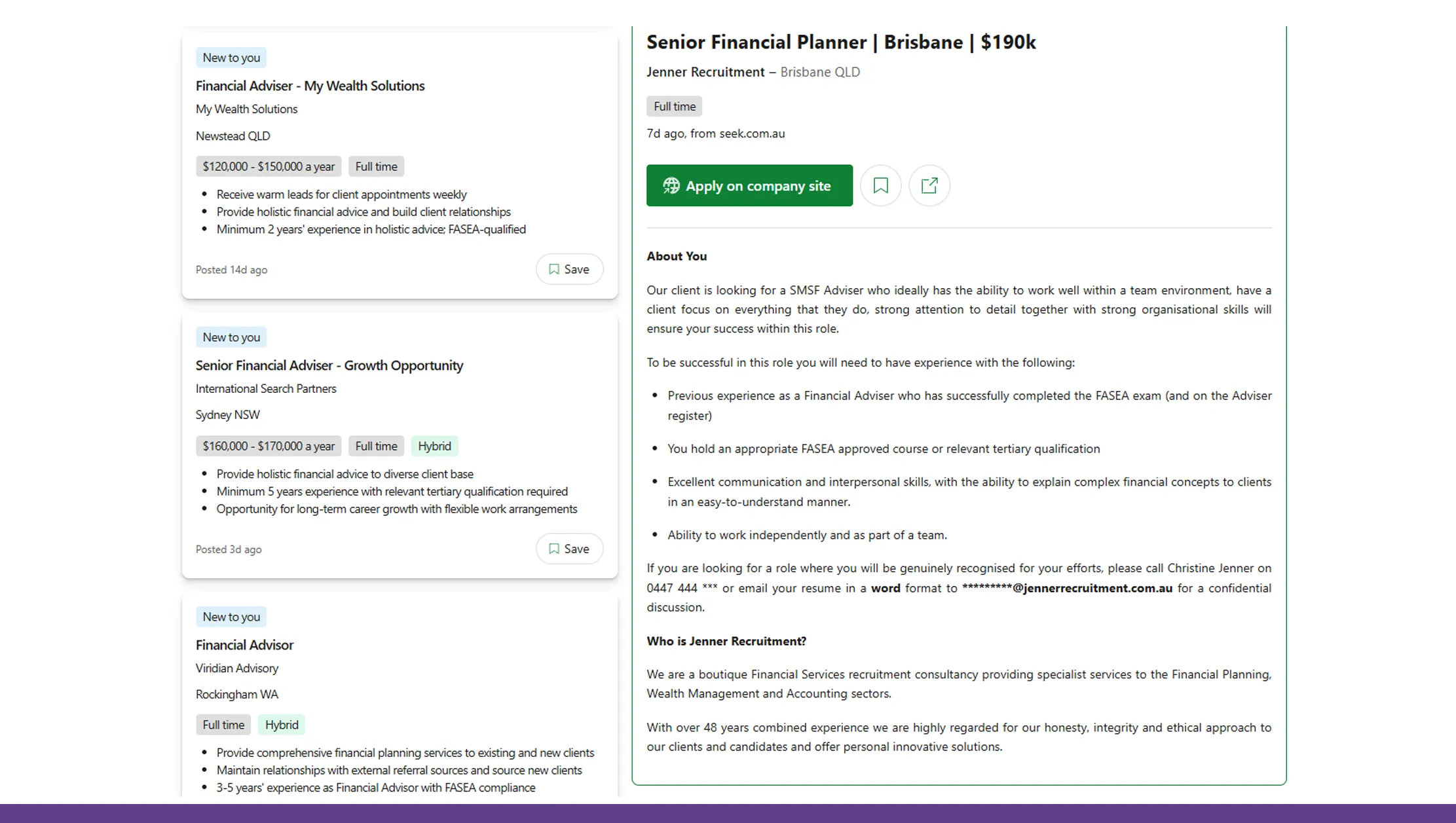Click the bookmark icon beside the Apply button

[x=880, y=186]
